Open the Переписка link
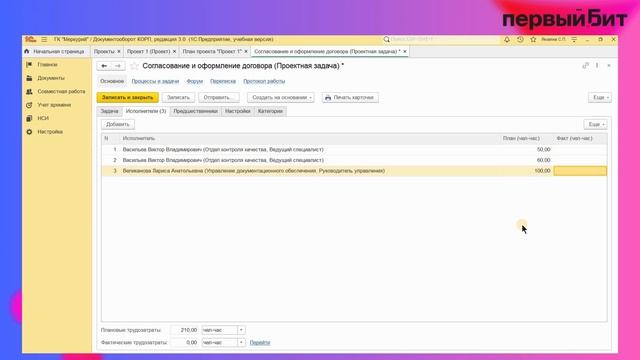This screenshot has height=360, width=640. [x=223, y=81]
